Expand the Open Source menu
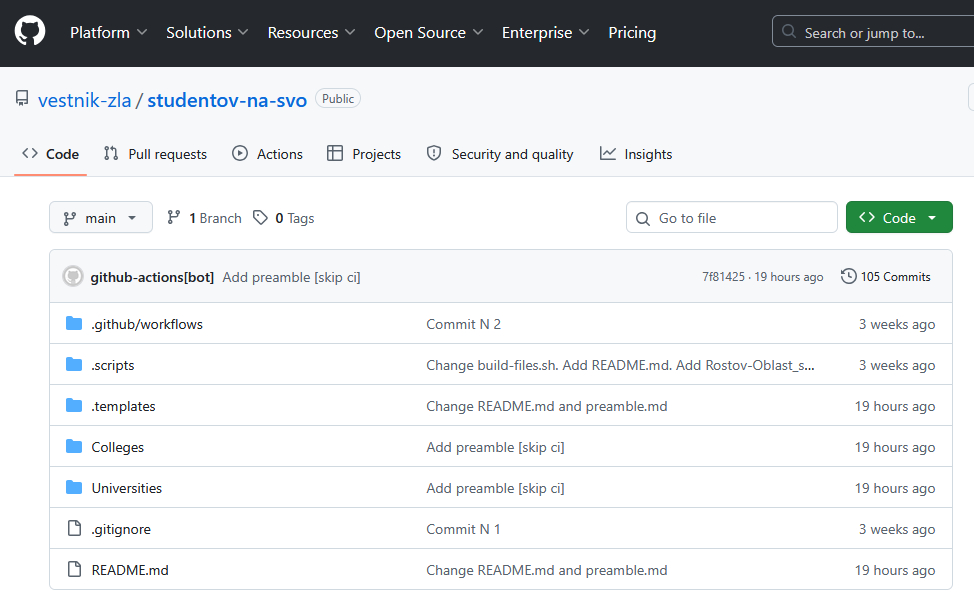The width and height of the screenshot is (974, 594). (429, 32)
